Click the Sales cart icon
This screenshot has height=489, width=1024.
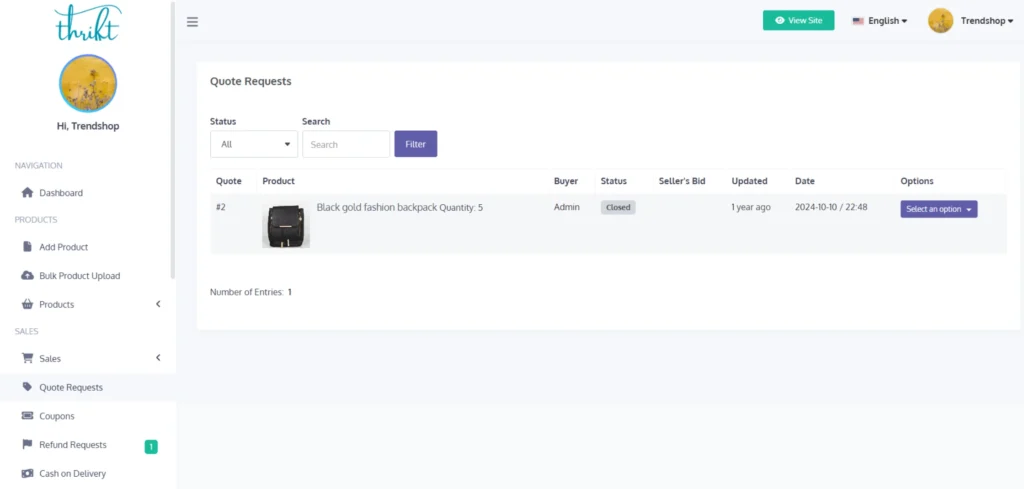(28, 359)
